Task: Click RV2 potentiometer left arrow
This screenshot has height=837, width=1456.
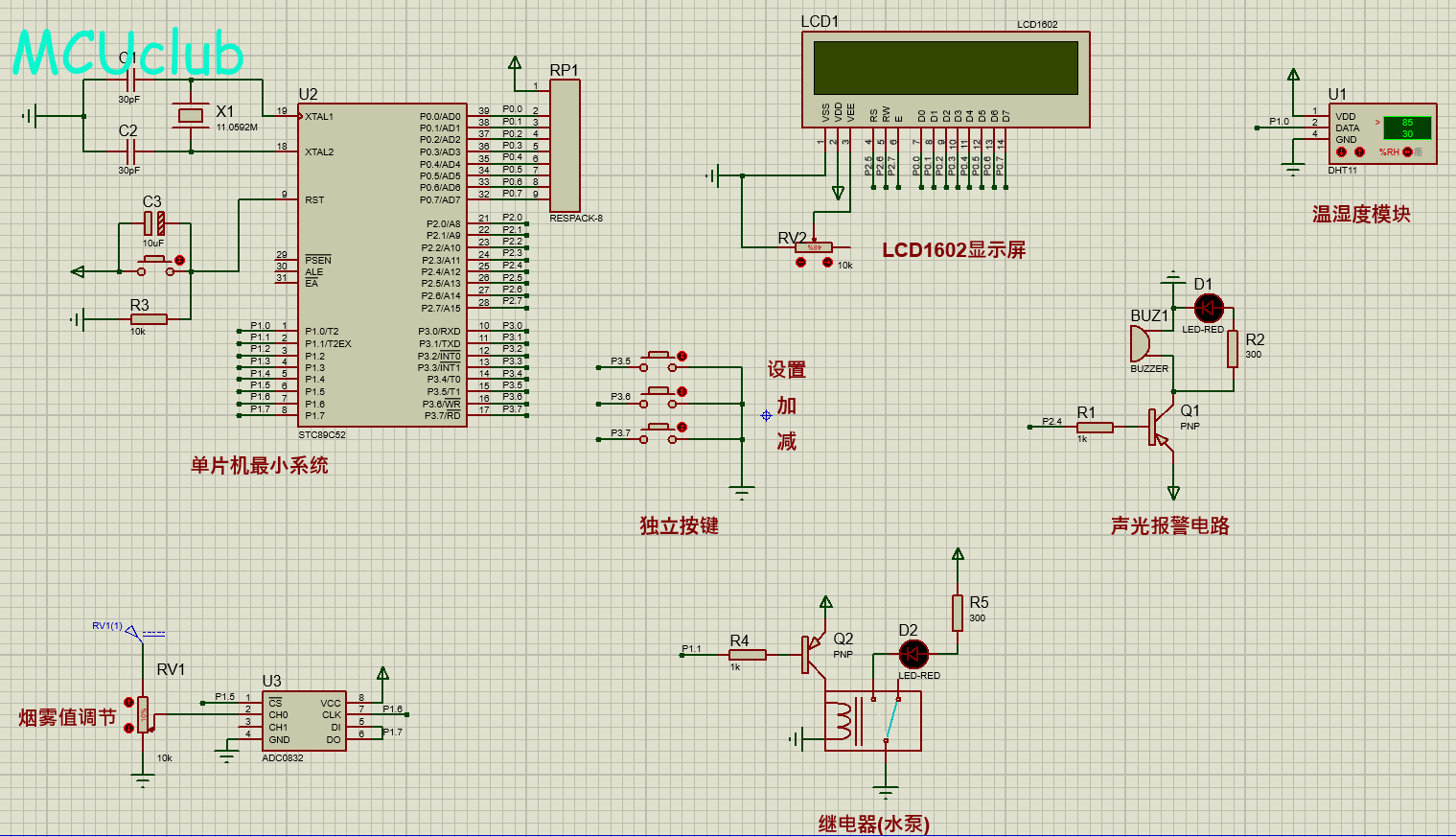Action: click(x=801, y=263)
